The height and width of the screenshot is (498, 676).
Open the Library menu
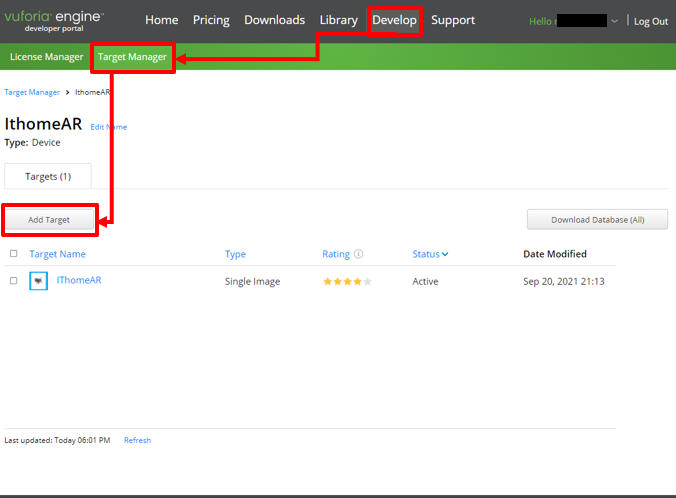tap(339, 20)
